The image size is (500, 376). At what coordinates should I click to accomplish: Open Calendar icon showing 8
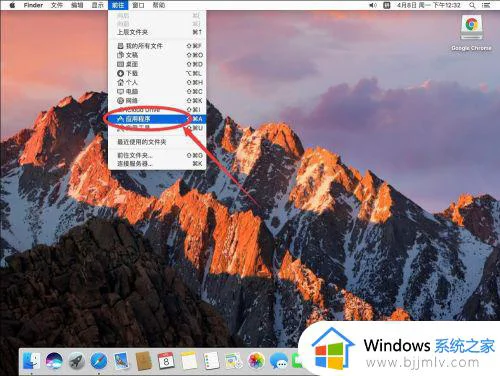coord(166,361)
